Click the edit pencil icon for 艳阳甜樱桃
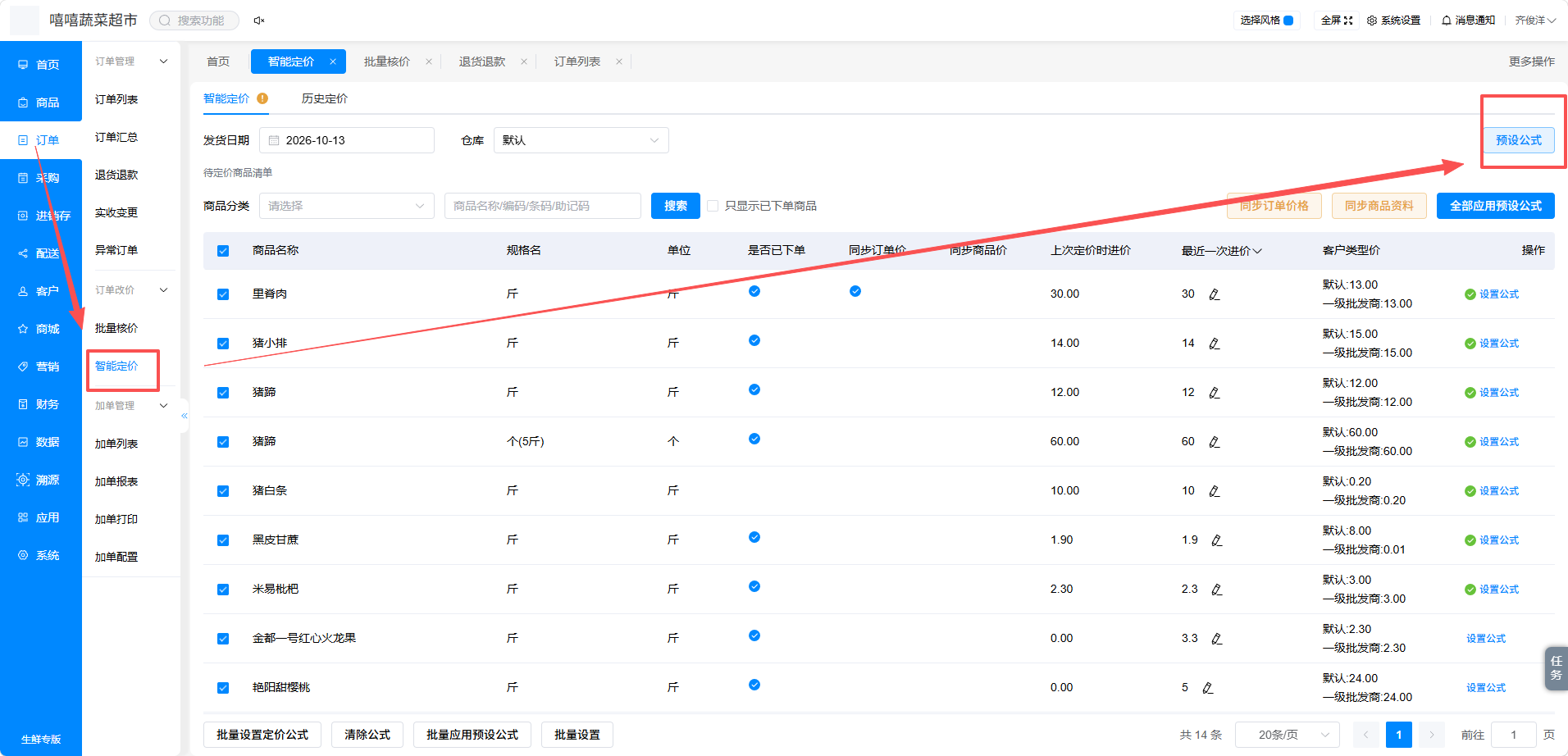 click(1208, 688)
